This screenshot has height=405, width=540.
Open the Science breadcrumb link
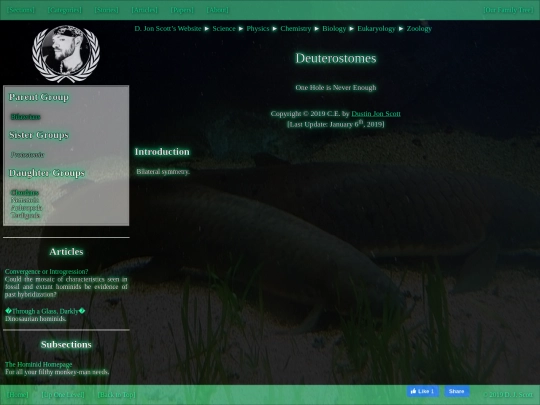[224, 29]
